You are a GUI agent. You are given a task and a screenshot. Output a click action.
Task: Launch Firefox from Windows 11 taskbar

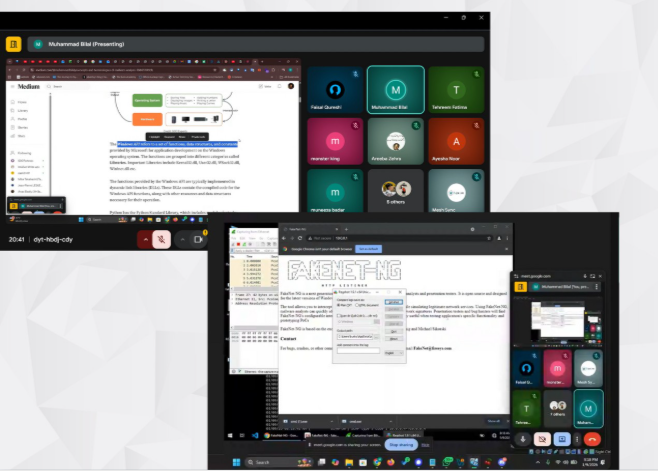(x=391, y=462)
